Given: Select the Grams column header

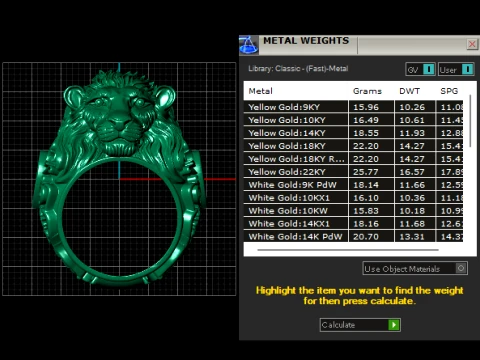Looking at the screenshot, I should click(x=367, y=91).
